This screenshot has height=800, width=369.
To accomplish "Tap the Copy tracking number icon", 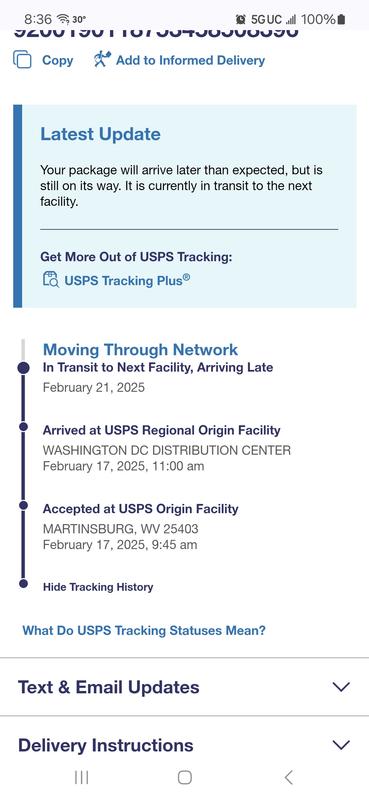I will 22,60.
